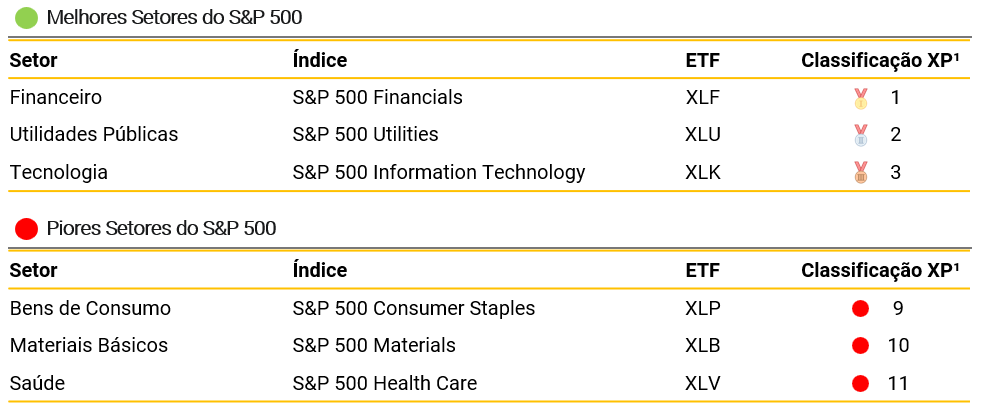Viewport: 982px width, 413px height.
Task: Select the XLP ticker cell
Action: pyautogui.click(x=702, y=308)
